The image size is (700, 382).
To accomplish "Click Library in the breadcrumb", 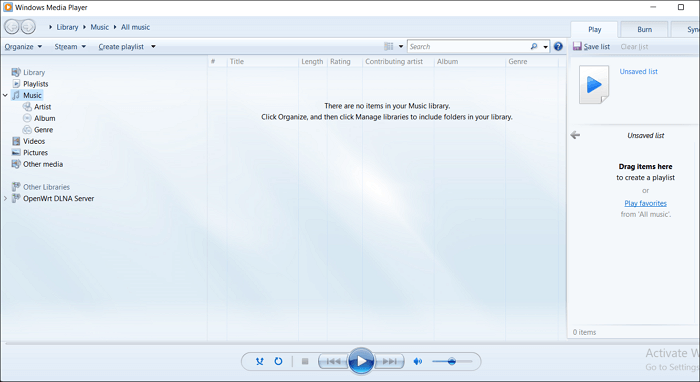I will coord(67,27).
